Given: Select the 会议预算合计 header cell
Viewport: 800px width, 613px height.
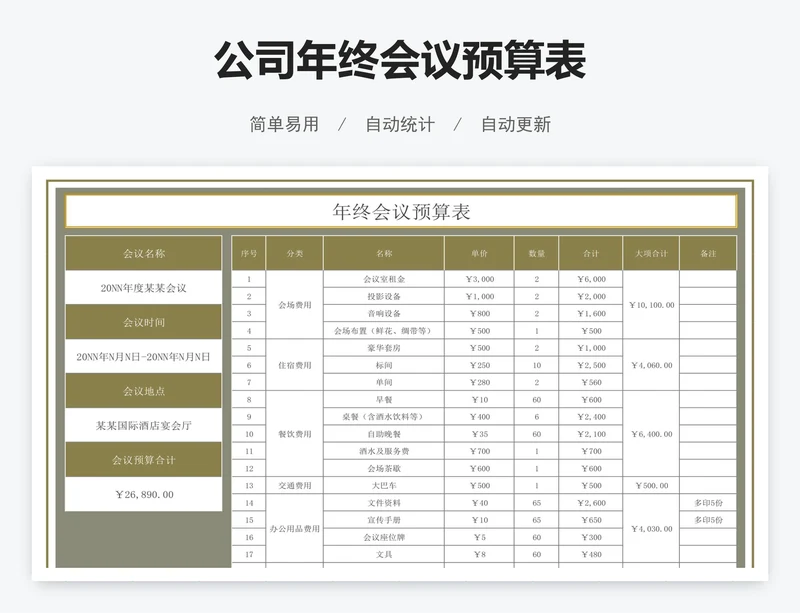Looking at the screenshot, I should 144,460.
